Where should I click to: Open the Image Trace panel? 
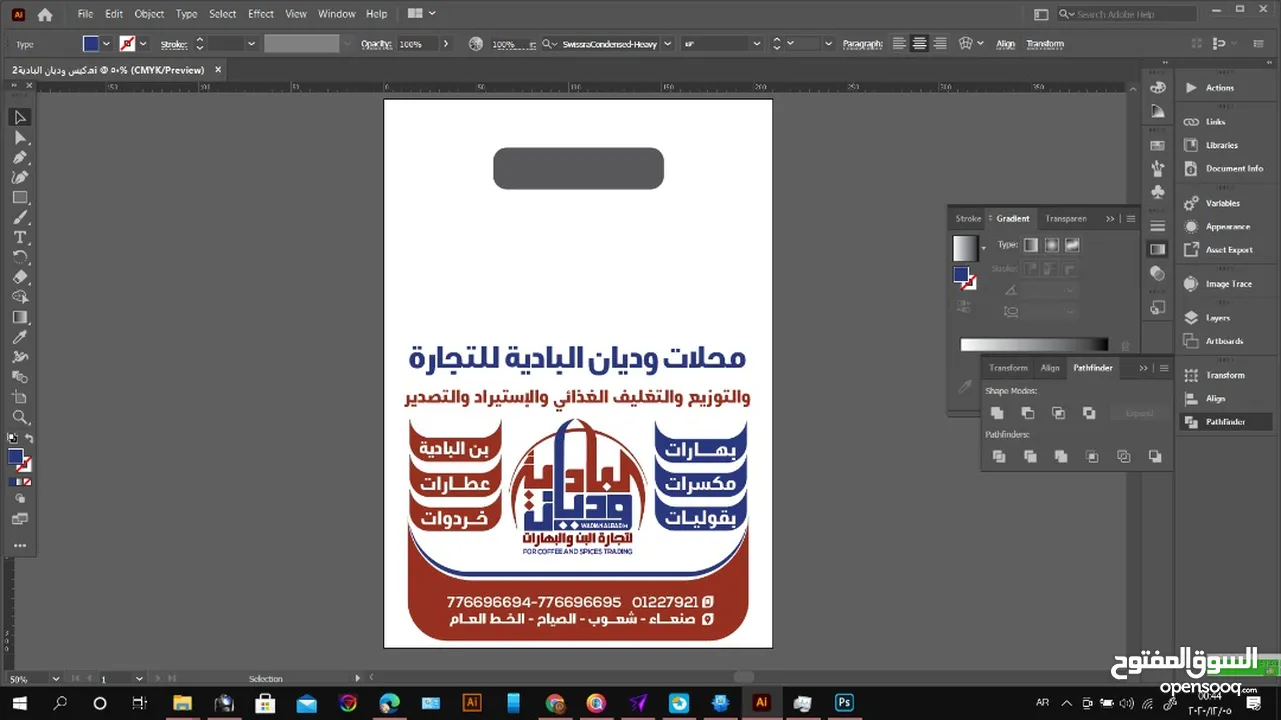(1228, 284)
